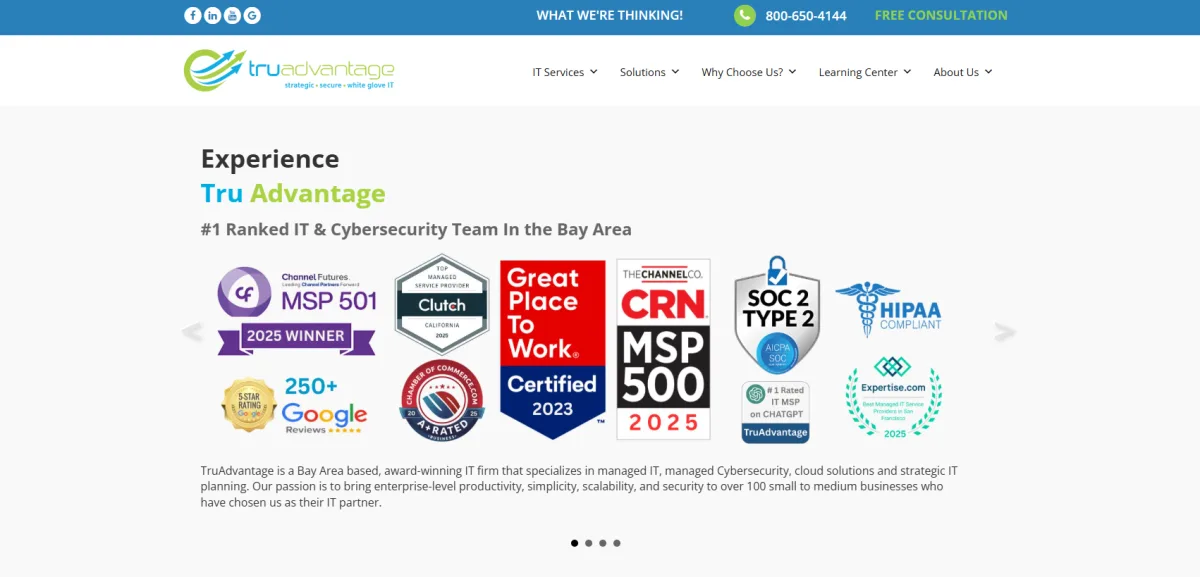
Task: Click the Great Place To Work badge
Action: pos(553,350)
